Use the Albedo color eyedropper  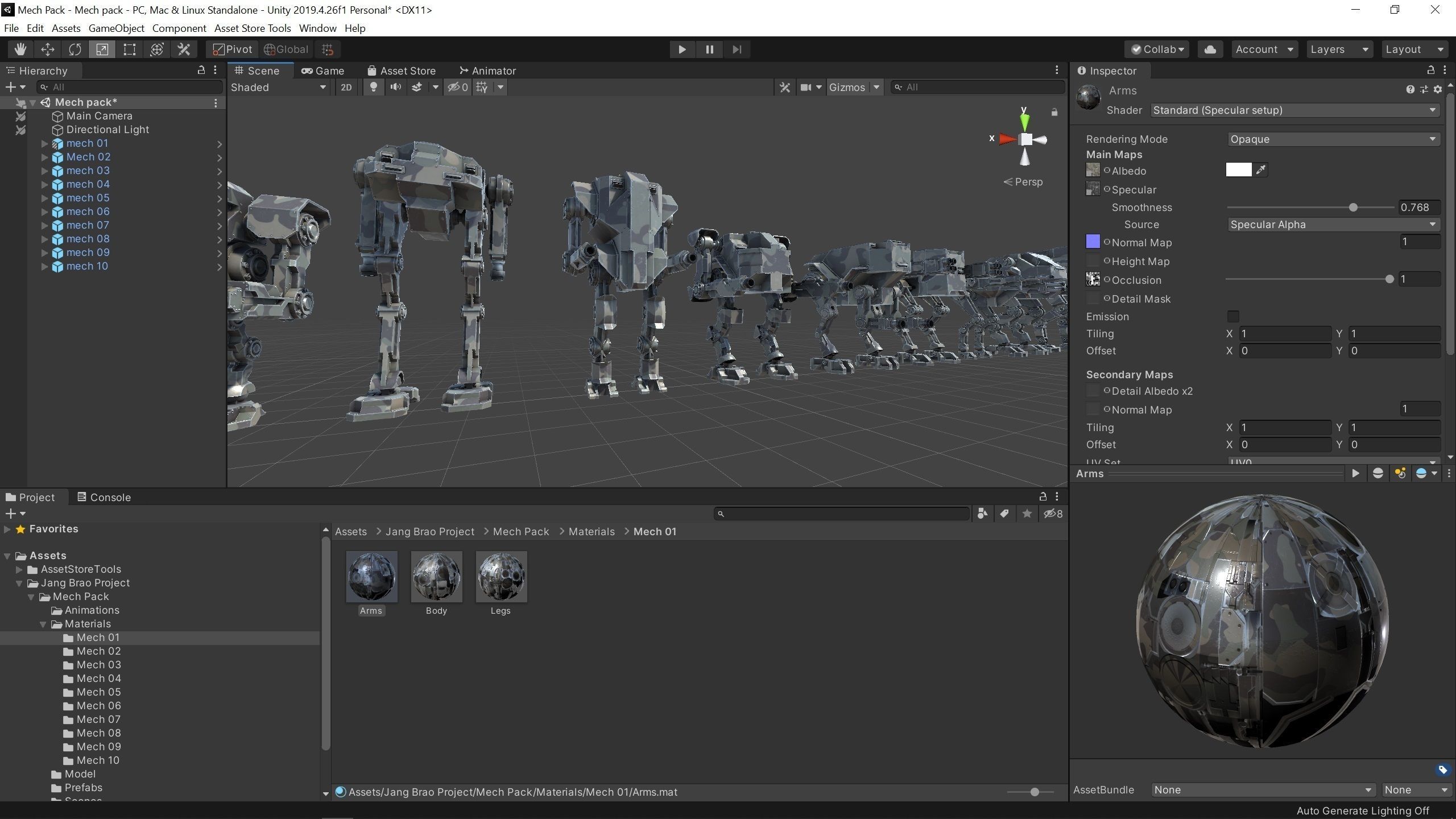[x=1261, y=169]
